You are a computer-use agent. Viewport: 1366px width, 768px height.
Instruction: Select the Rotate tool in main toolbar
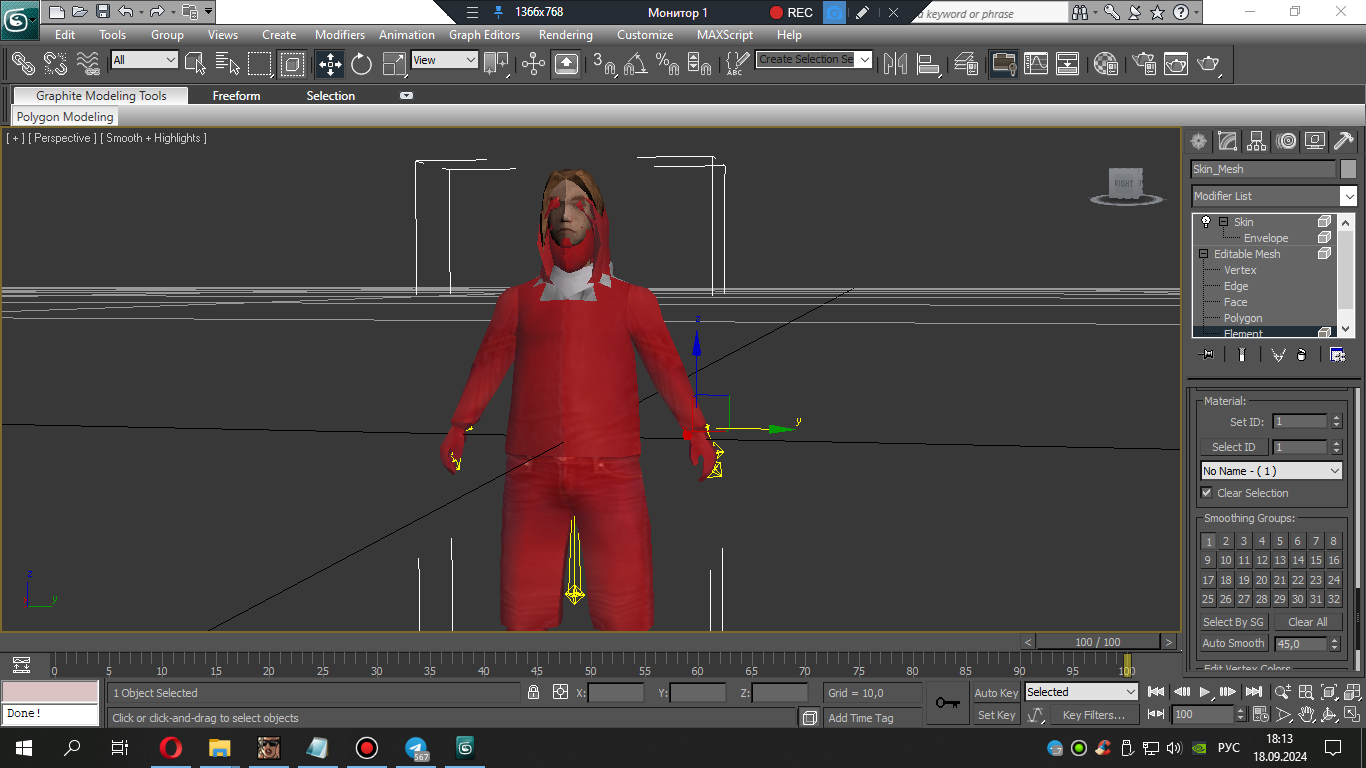click(x=361, y=64)
